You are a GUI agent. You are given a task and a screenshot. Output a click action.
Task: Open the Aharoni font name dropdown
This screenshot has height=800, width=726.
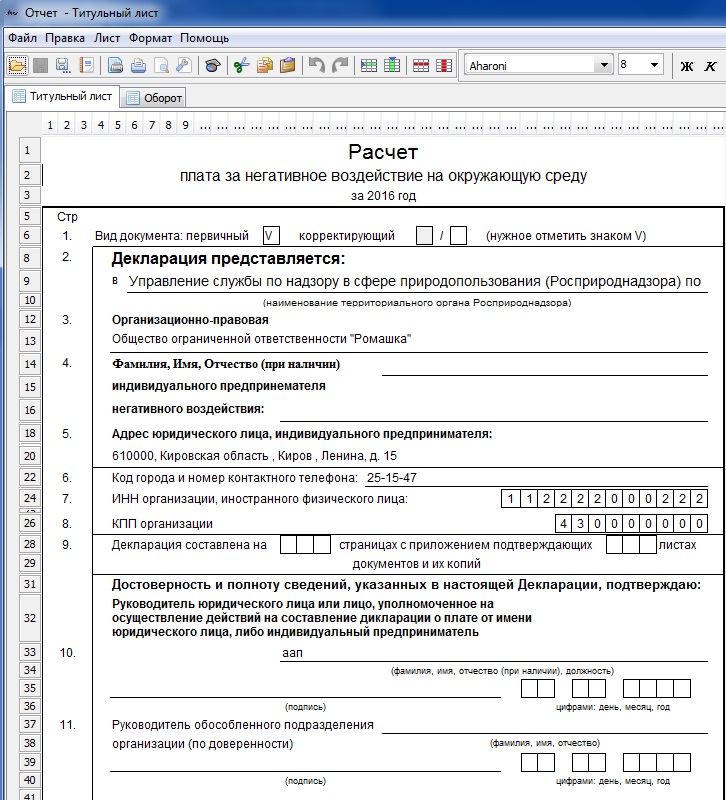(x=603, y=65)
